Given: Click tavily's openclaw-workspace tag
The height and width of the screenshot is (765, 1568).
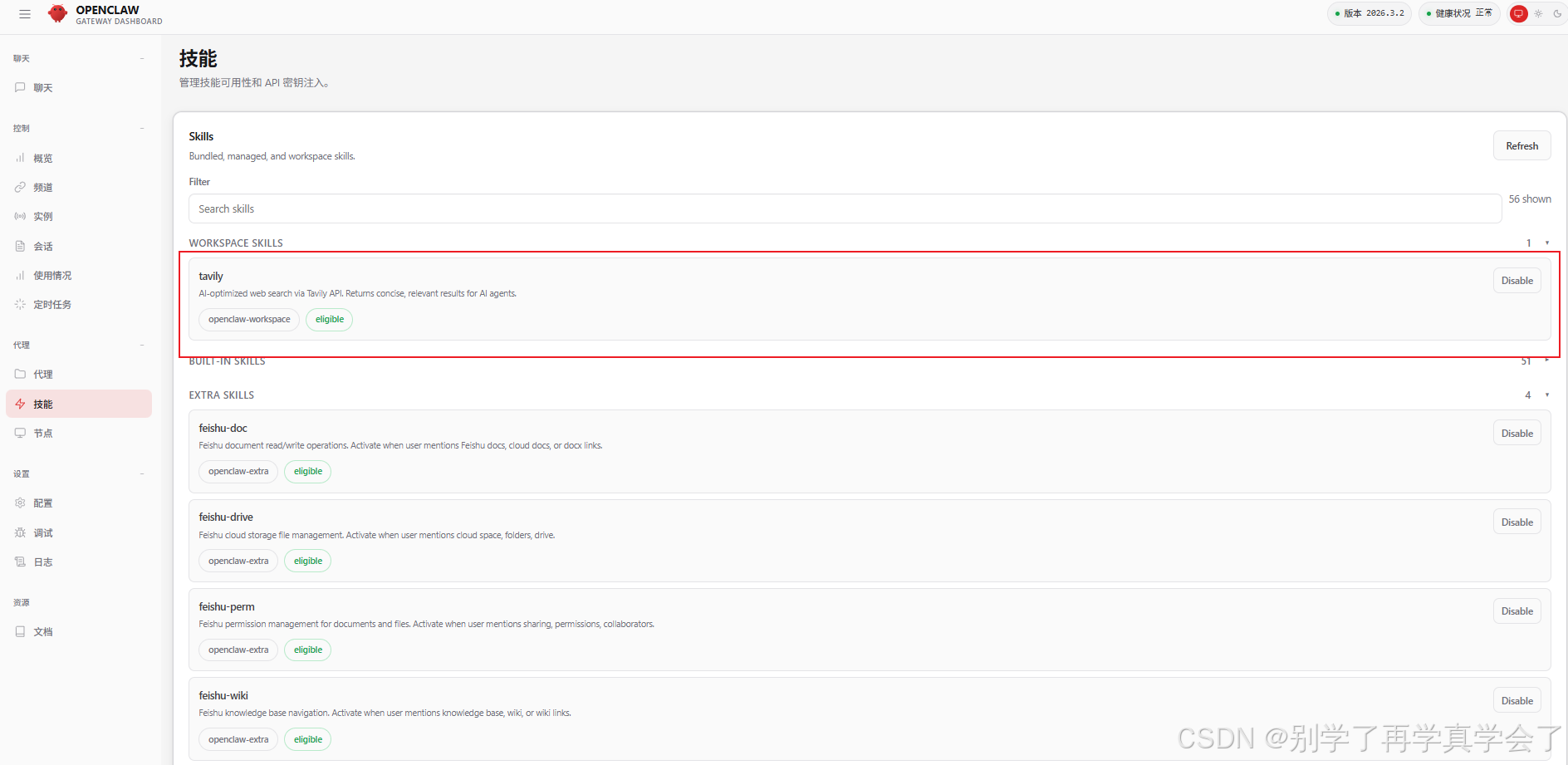Looking at the screenshot, I should (x=249, y=319).
